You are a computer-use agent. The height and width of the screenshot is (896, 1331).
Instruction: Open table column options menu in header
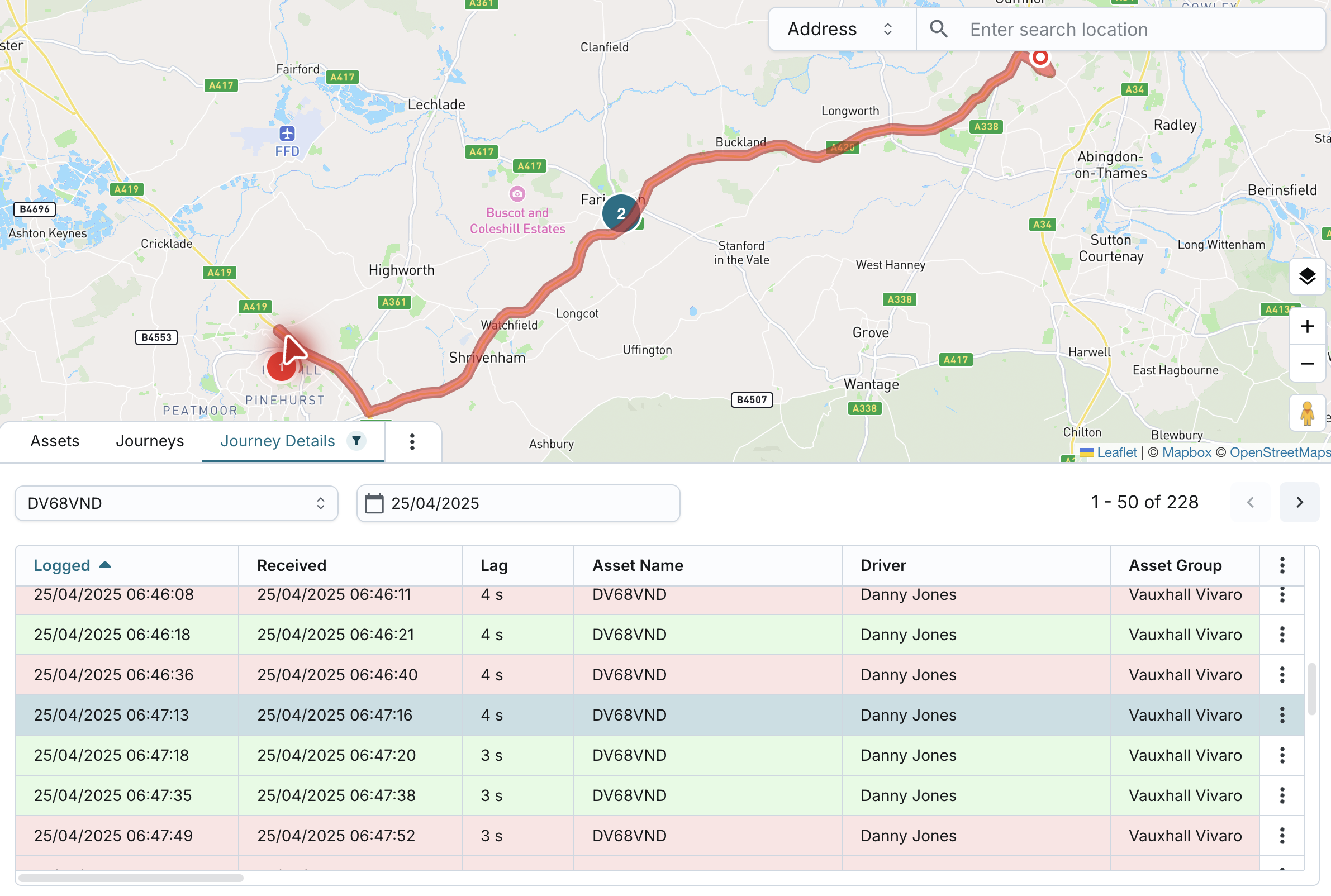pos(1282,565)
